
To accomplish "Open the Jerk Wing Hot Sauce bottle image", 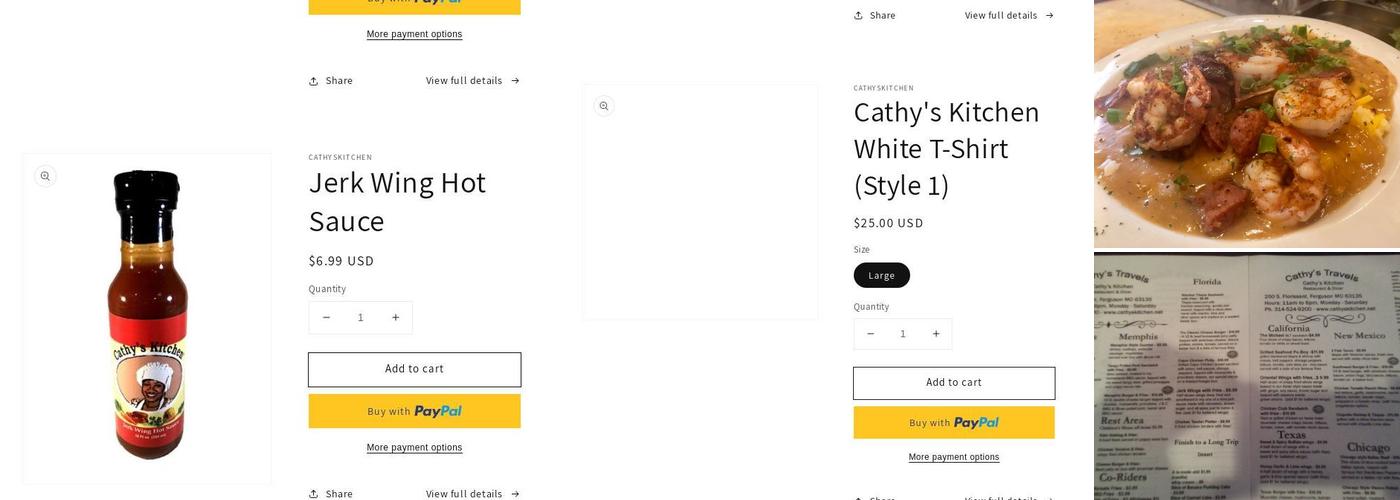I will pos(147,318).
